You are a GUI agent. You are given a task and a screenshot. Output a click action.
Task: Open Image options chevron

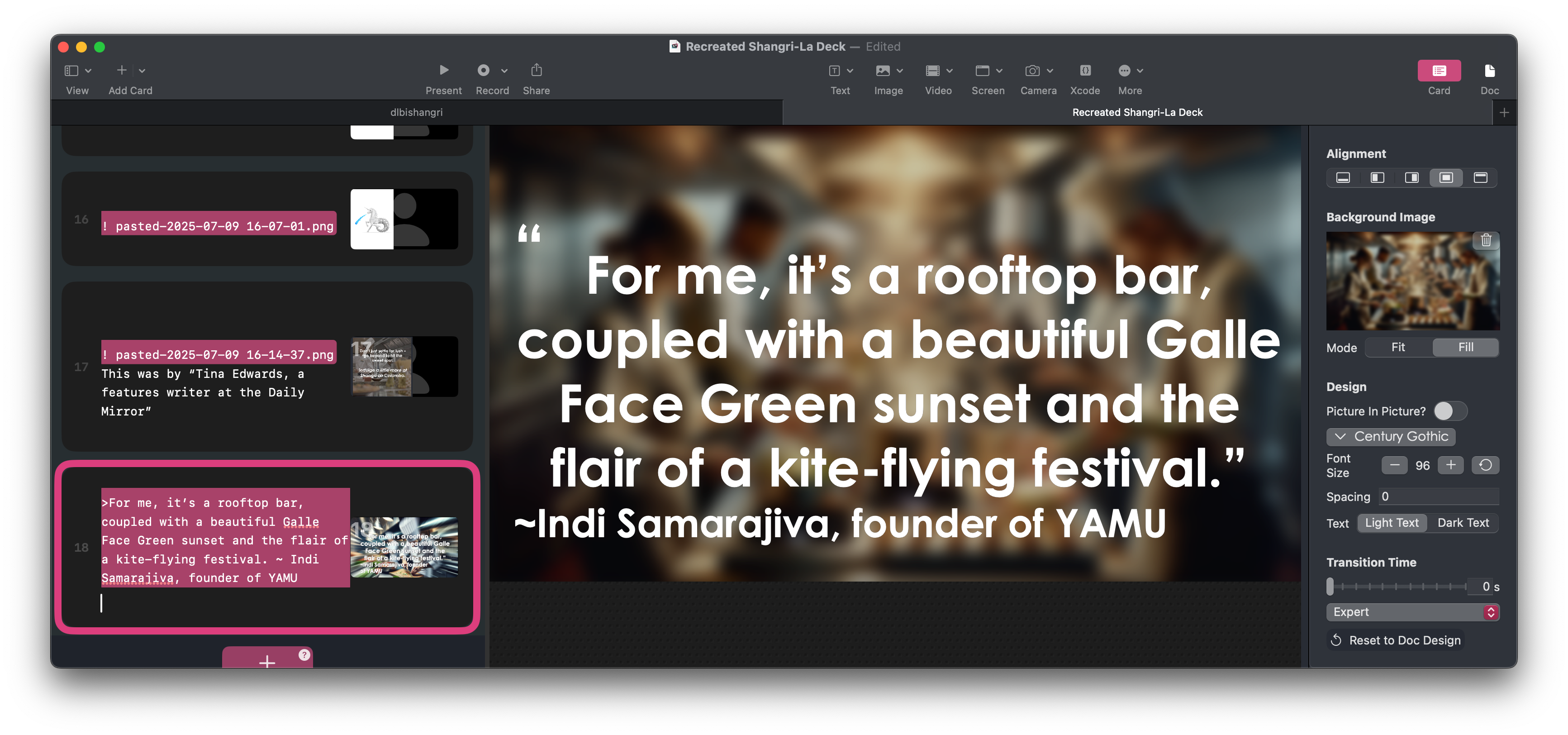pos(900,71)
